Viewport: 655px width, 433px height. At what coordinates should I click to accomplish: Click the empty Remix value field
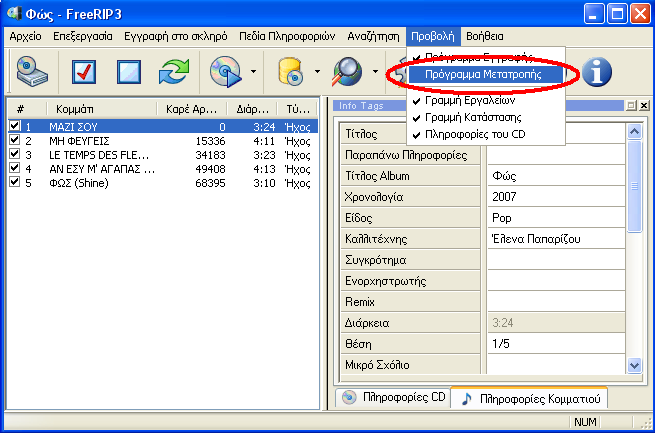coord(556,302)
